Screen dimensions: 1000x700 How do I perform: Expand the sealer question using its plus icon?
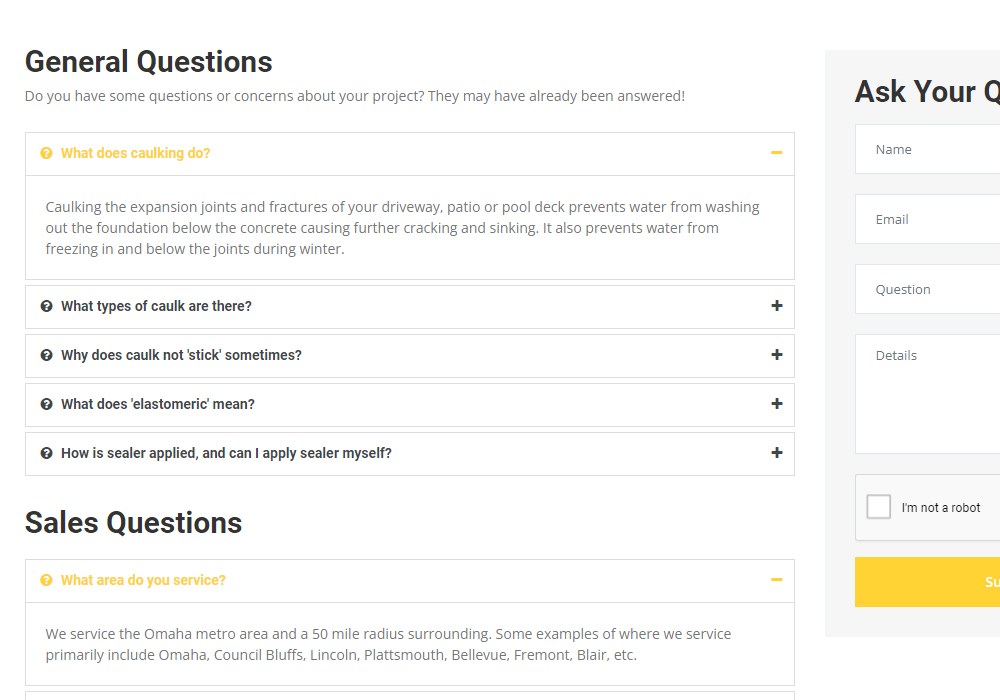(776, 453)
